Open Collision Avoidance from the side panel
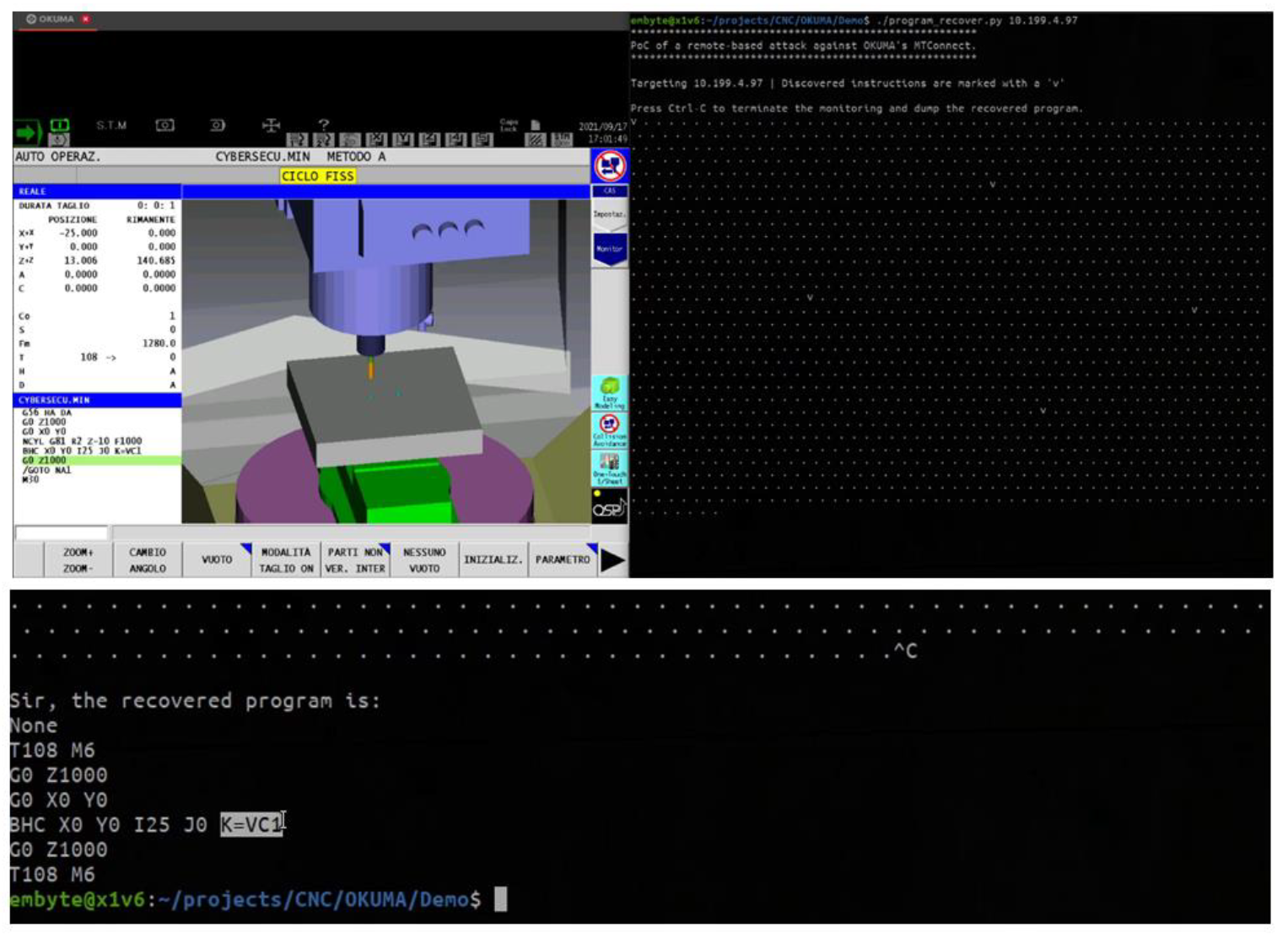 (x=609, y=430)
